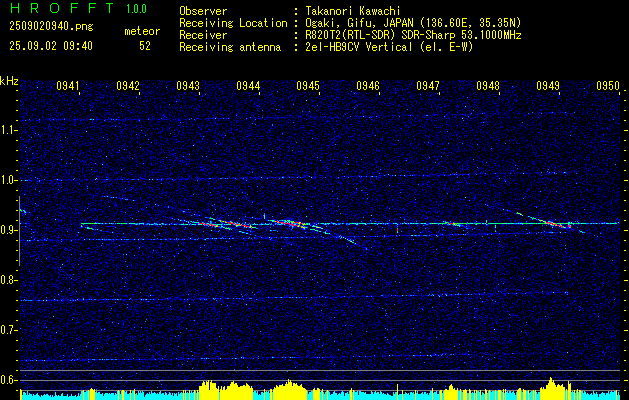This screenshot has height=400, width=629.
Task: Click the 0.9 kHz axis label
Action: 9,230
